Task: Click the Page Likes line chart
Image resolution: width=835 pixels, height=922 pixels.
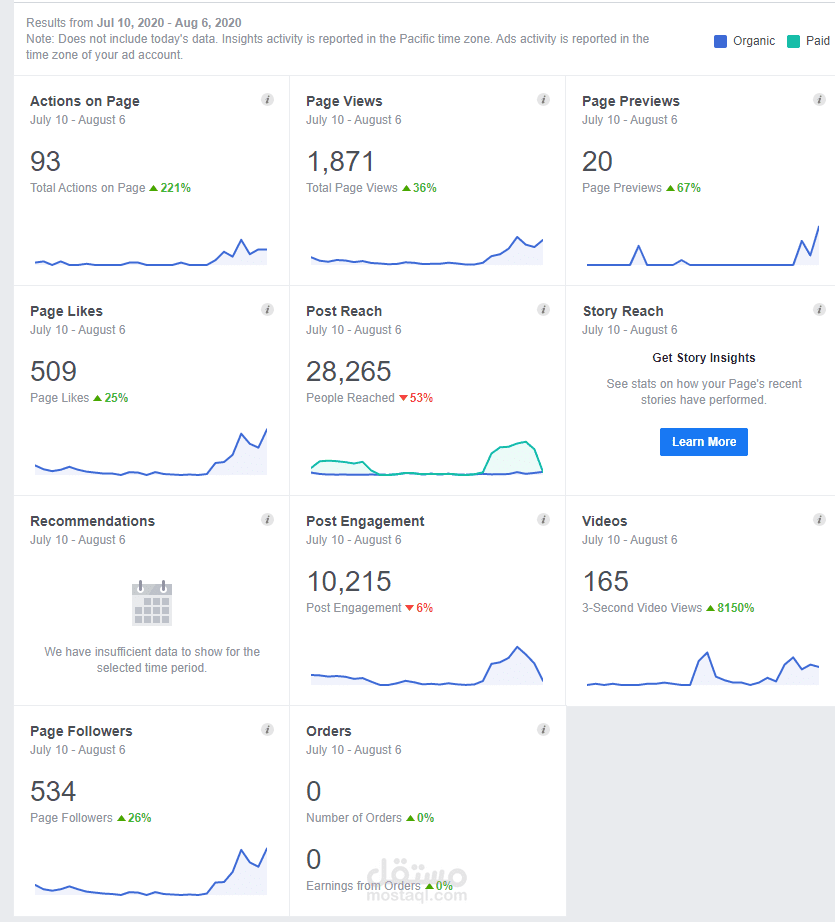Action: click(x=151, y=452)
